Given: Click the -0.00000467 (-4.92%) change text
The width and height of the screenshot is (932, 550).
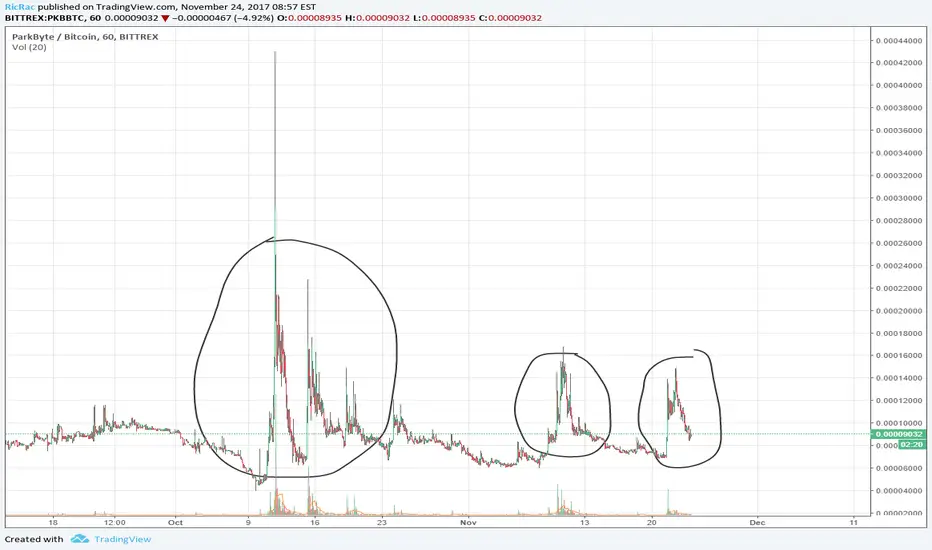Looking at the screenshot, I should pyautogui.click(x=223, y=18).
